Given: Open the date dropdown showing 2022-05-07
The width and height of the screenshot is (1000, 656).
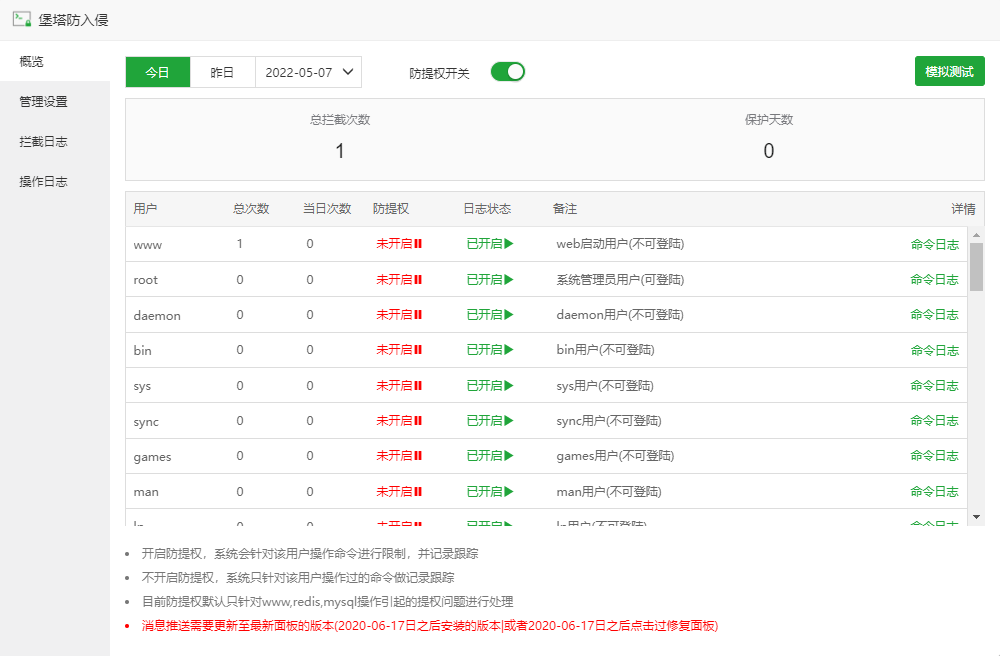Looking at the screenshot, I should coord(309,72).
